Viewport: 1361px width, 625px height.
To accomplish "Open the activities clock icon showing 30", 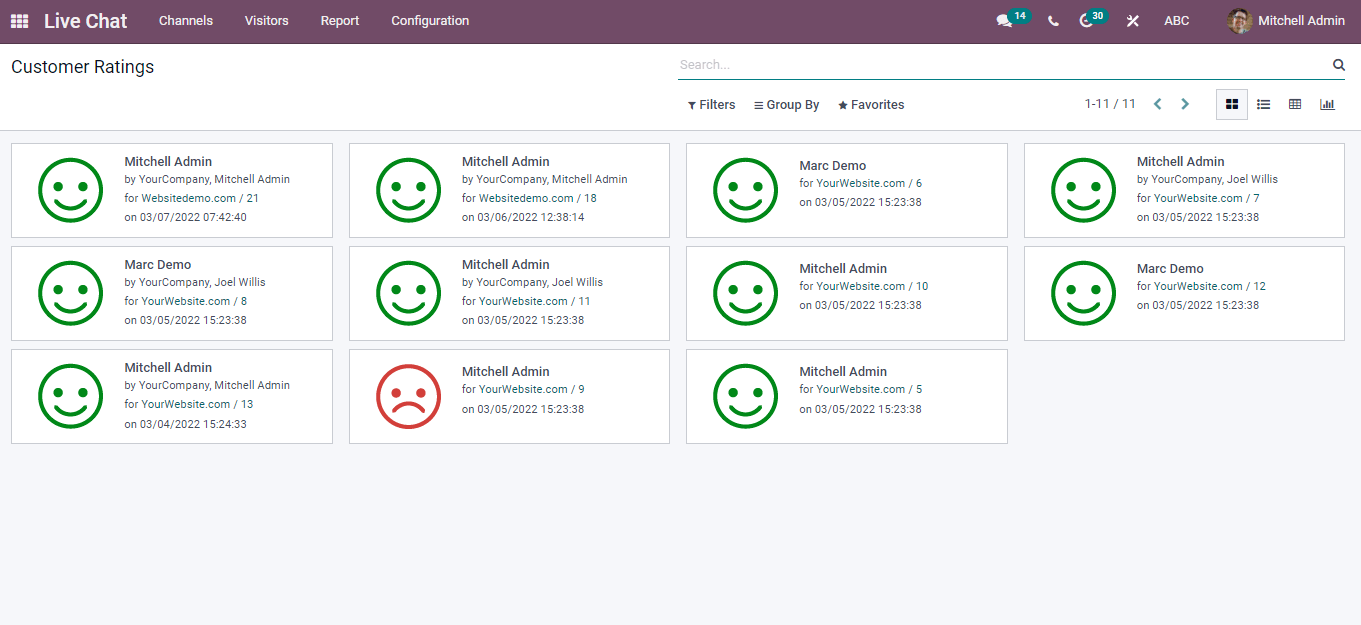I will click(x=1087, y=21).
